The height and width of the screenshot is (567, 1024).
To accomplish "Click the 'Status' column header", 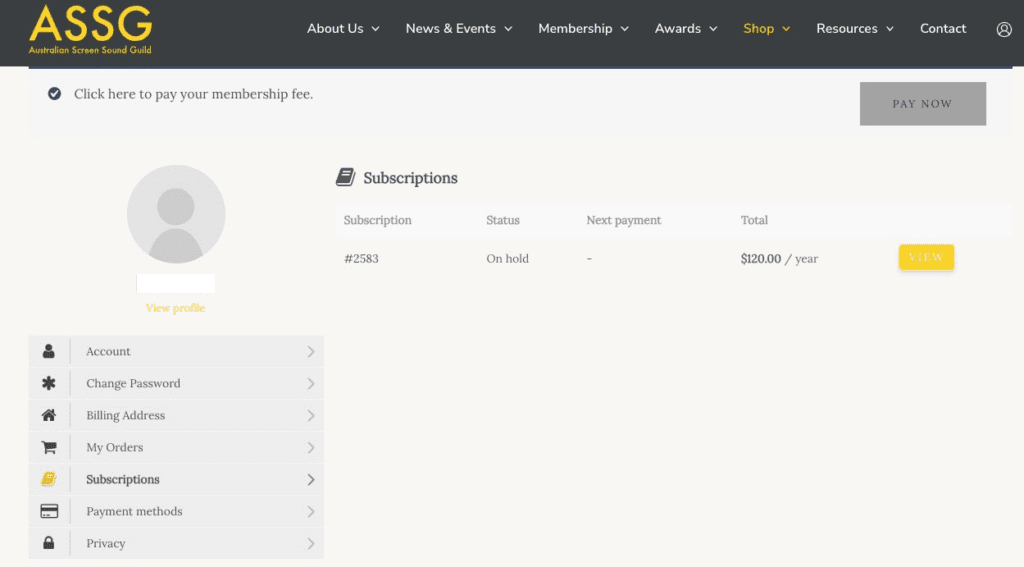I will point(503,220).
